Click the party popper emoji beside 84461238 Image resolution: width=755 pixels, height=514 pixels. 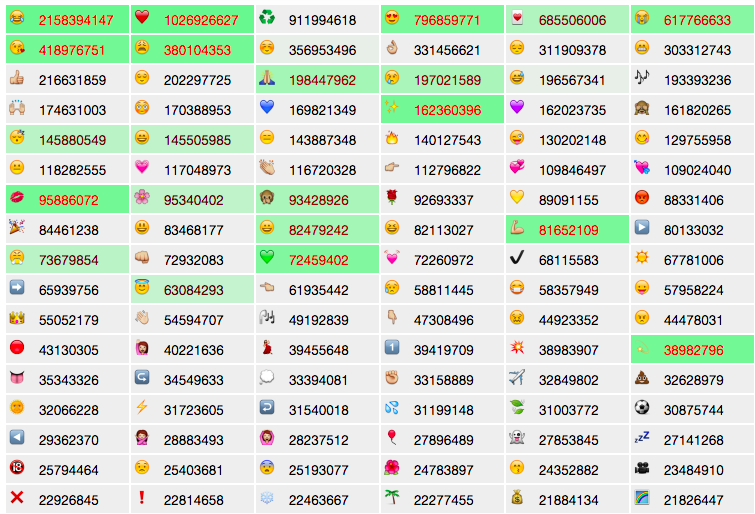17,227
